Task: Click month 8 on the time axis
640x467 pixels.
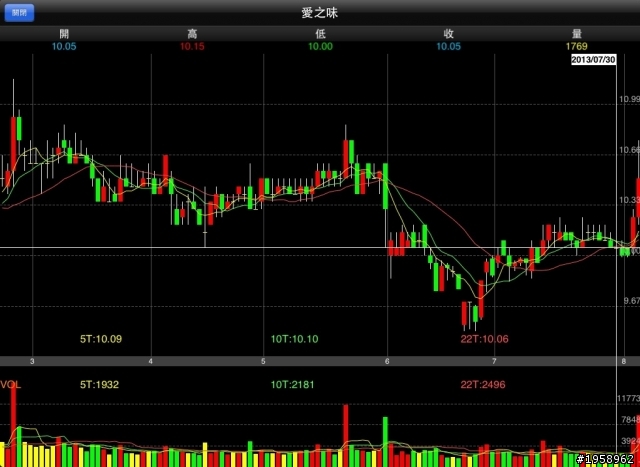Action: click(624, 361)
